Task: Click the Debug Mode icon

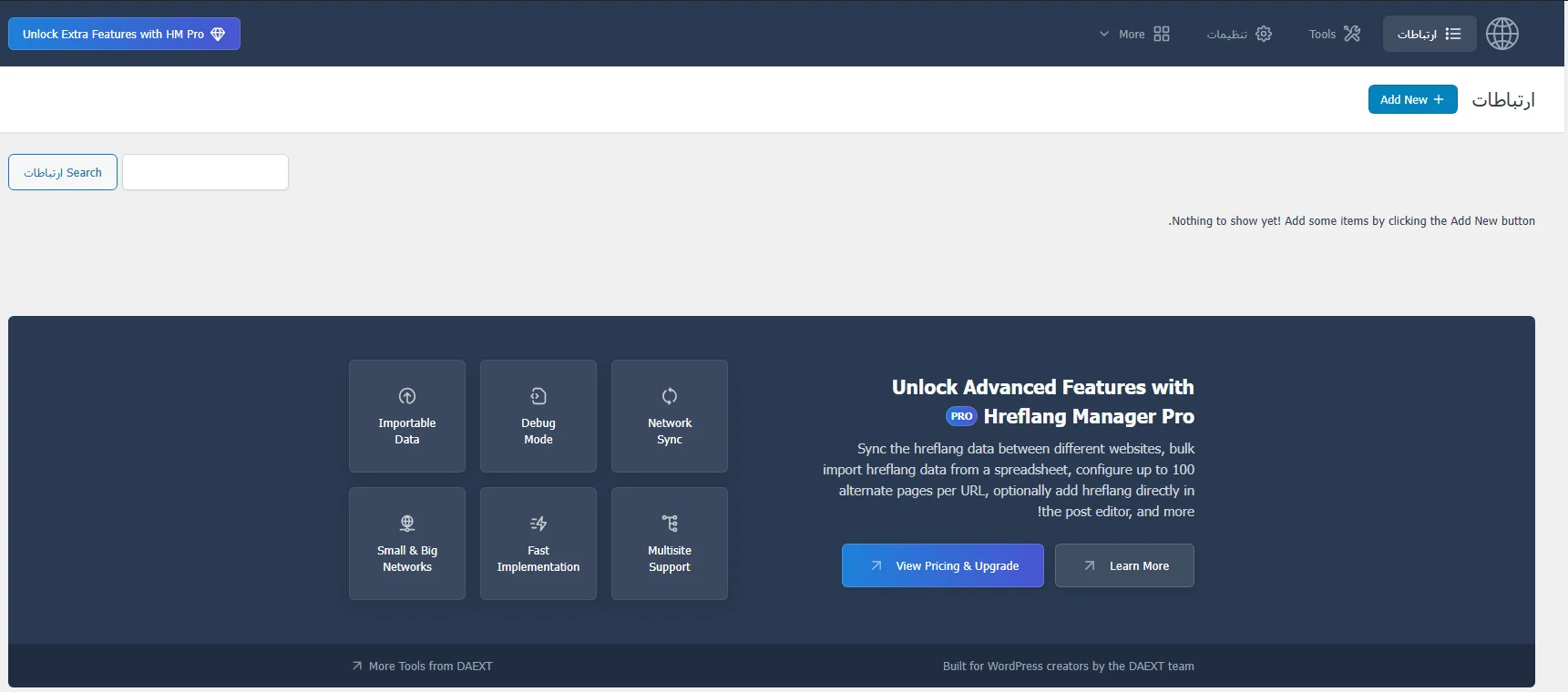Action: (538, 396)
